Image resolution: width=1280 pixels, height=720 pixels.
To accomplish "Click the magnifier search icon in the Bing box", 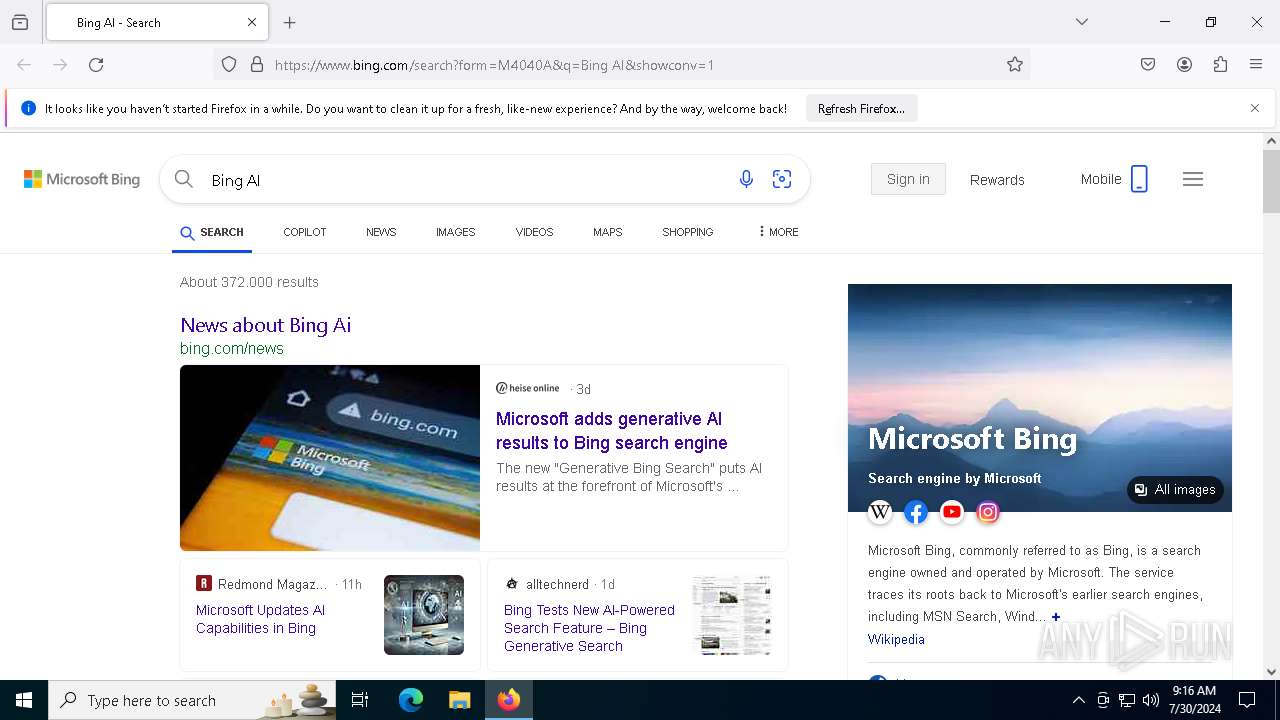I will point(184,179).
